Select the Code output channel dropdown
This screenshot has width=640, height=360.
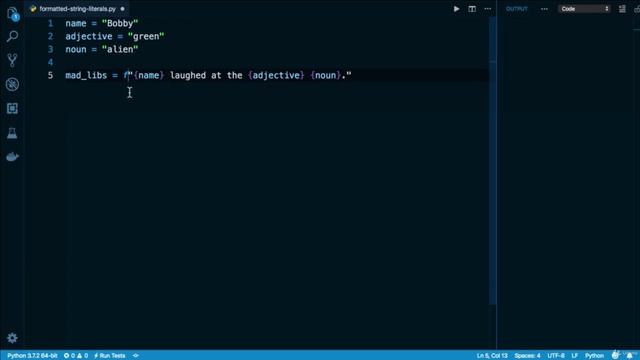click(584, 9)
